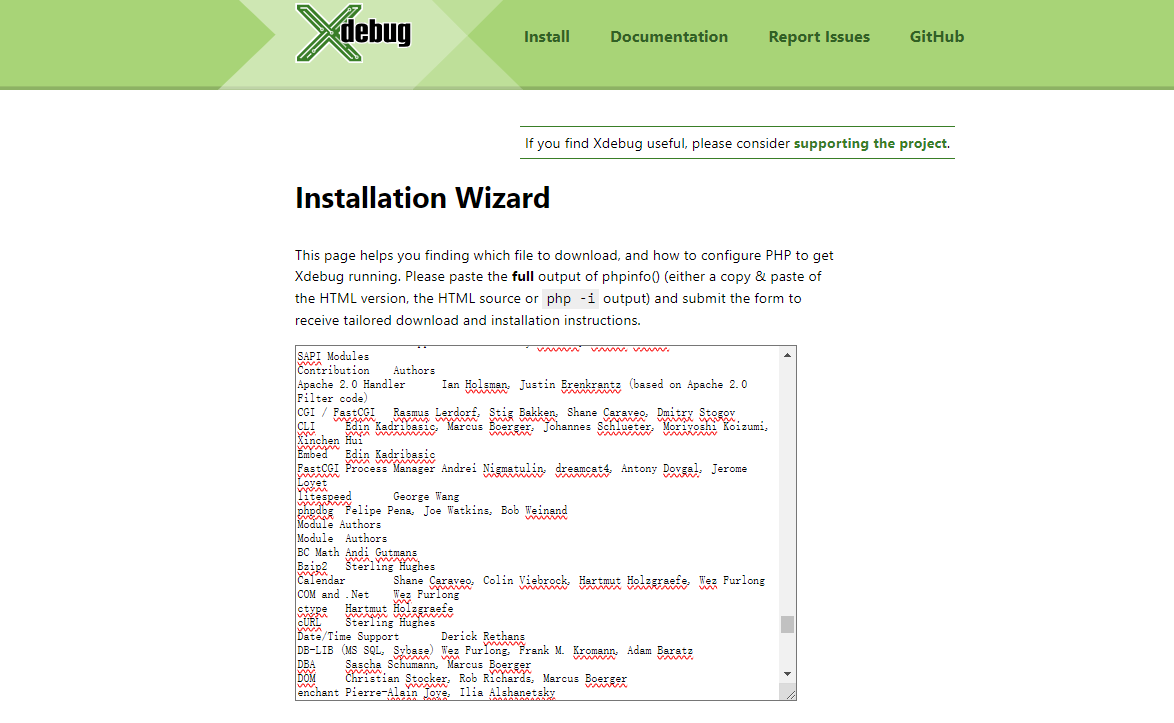Click the 'SAPI Modules' line in textarea
The image size is (1174, 723).
tap(333, 356)
